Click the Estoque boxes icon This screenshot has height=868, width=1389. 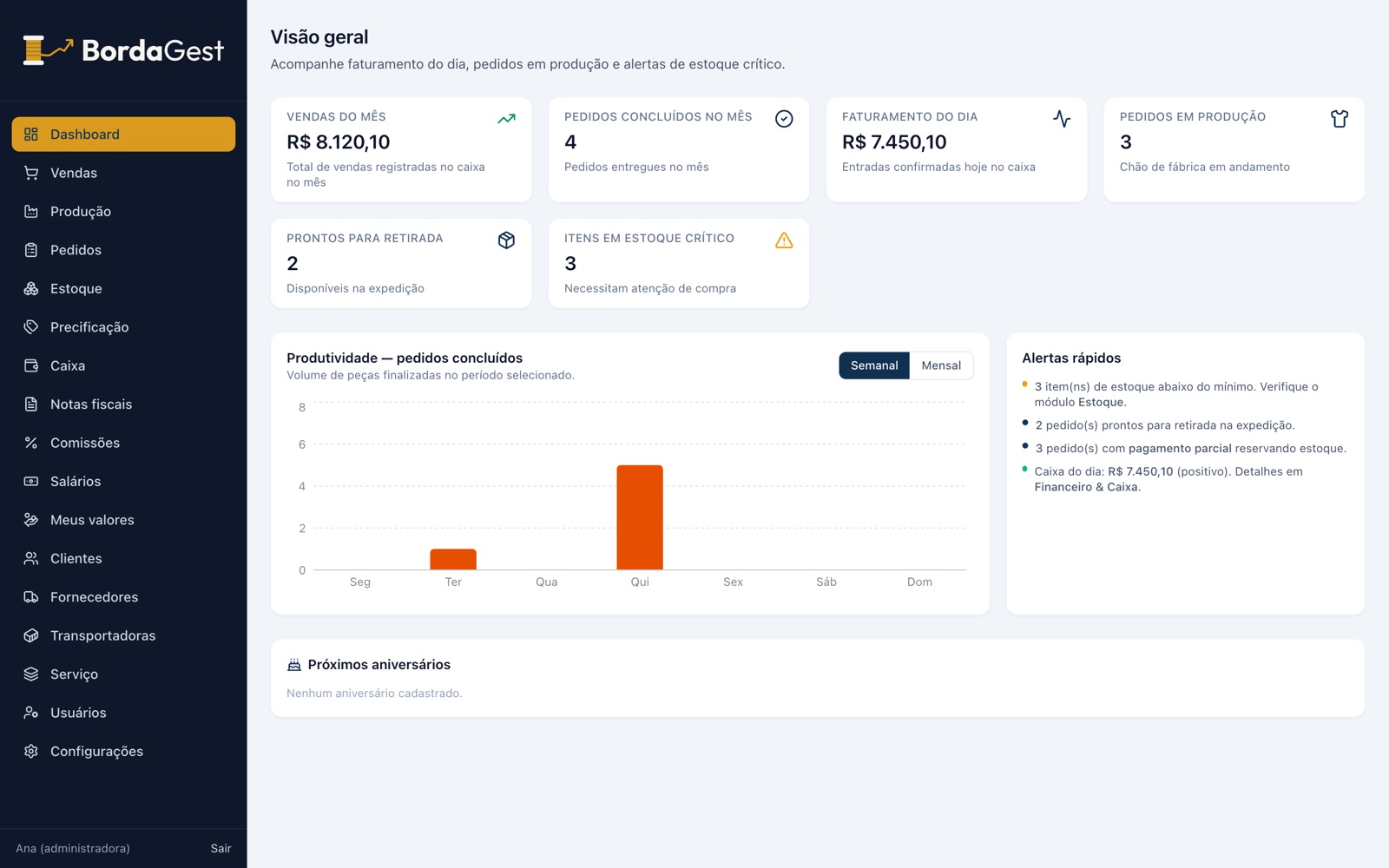point(31,288)
